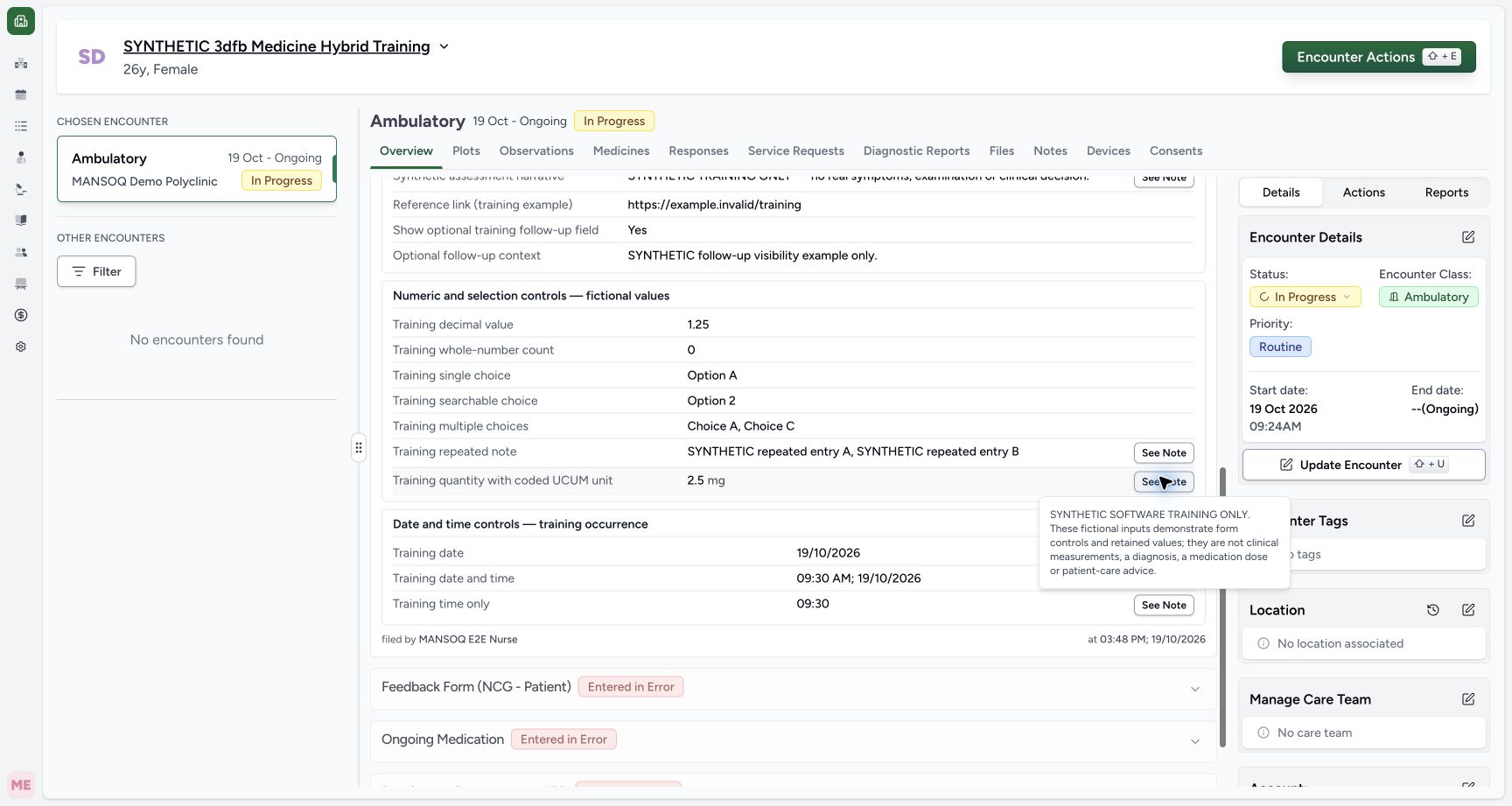Switch to the Observations tab
This screenshot has height=806, width=1512.
point(536,151)
